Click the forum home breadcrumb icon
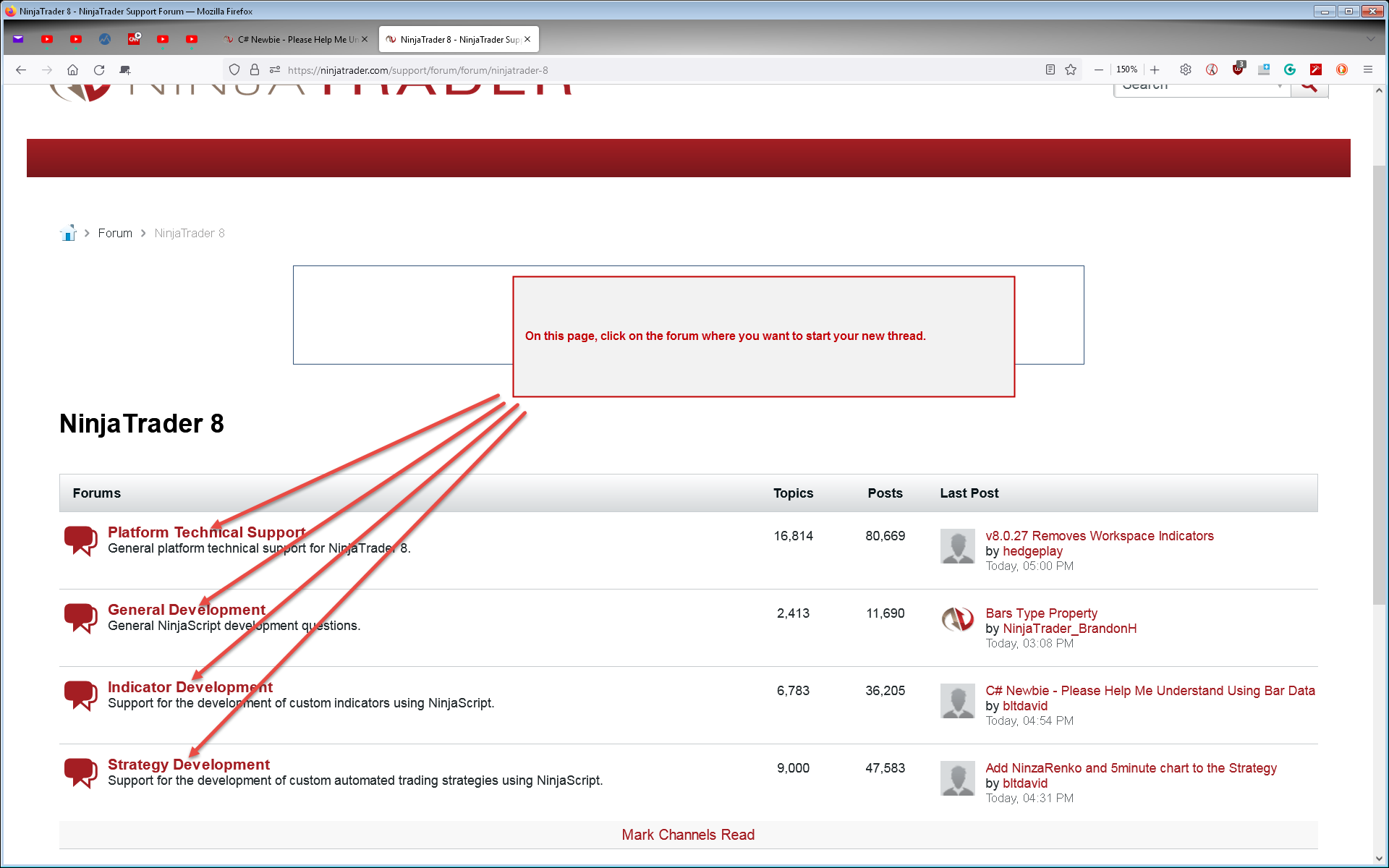1389x868 pixels. (68, 233)
